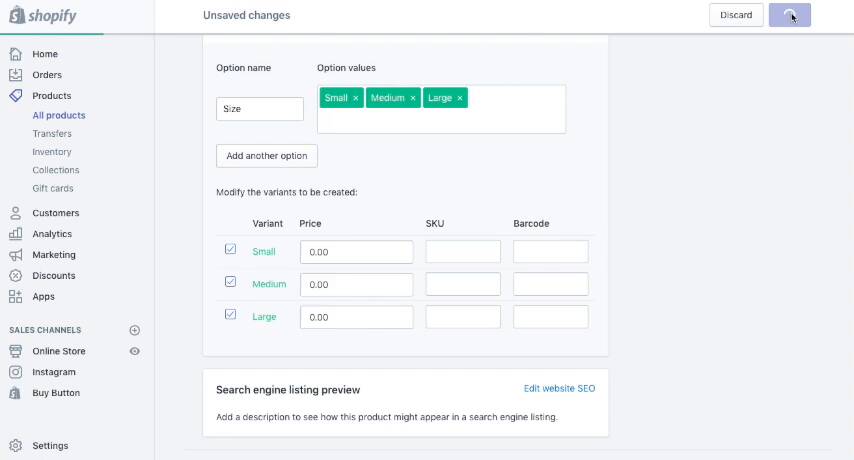This screenshot has height=460, width=854.
Task: Uncheck the Small variant checkbox
Action: pyautogui.click(x=231, y=249)
